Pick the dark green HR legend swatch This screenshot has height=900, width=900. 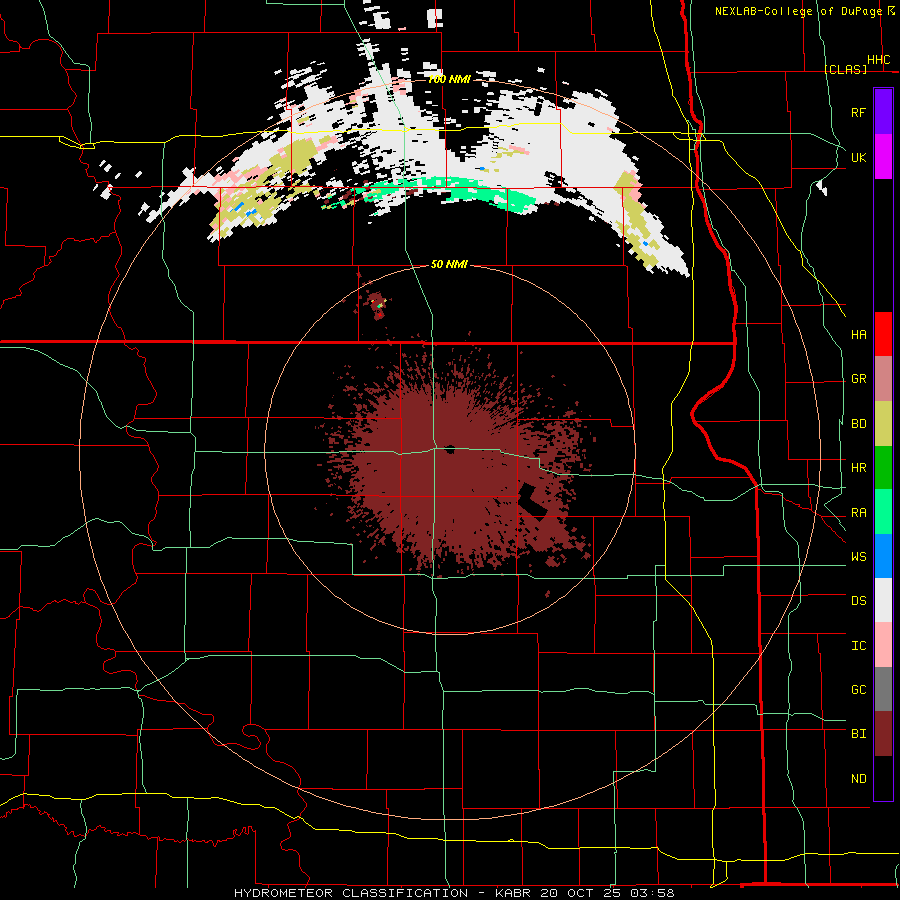click(883, 468)
